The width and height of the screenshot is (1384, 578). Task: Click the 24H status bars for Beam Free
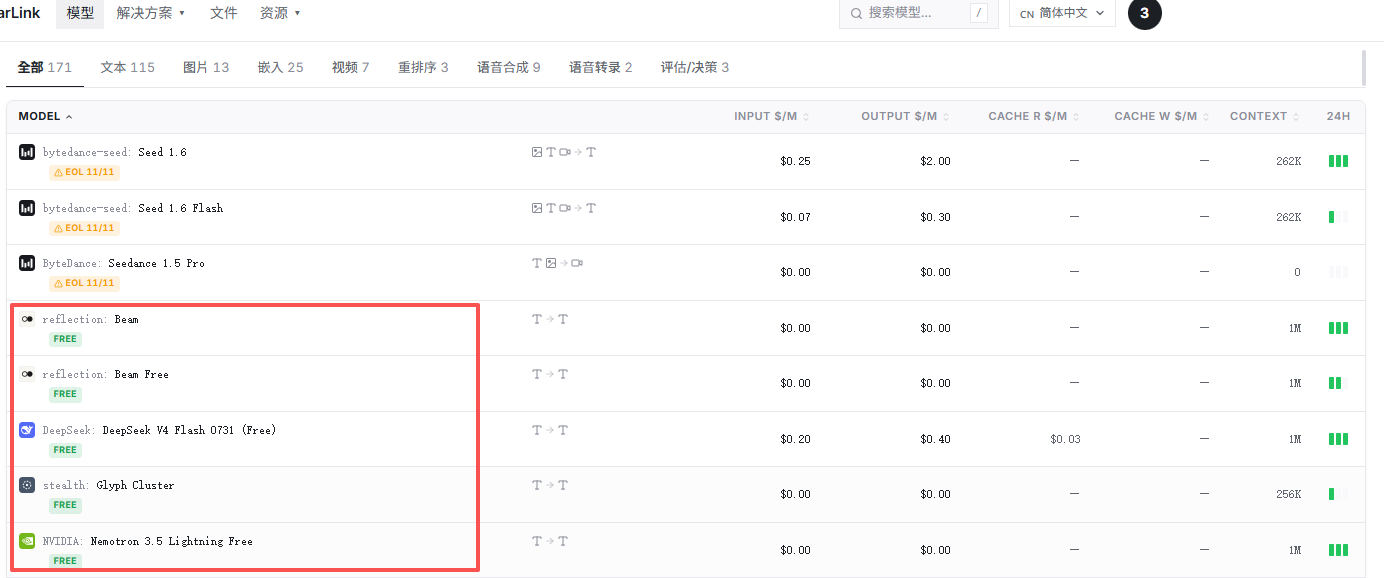(1338, 383)
